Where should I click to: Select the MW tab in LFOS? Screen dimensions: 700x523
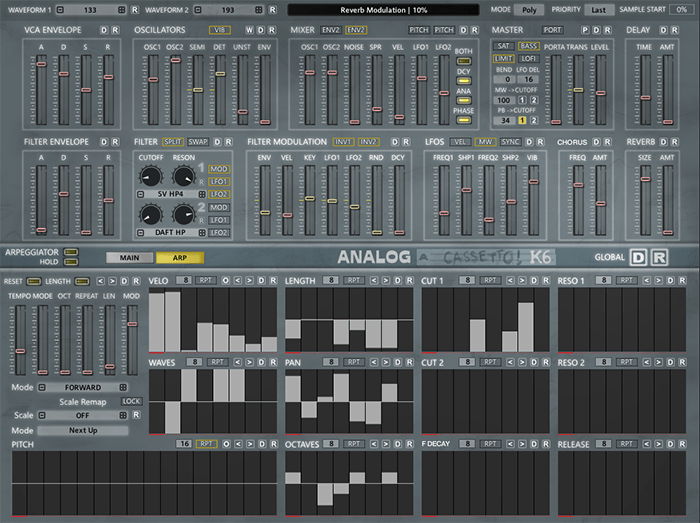click(x=485, y=142)
